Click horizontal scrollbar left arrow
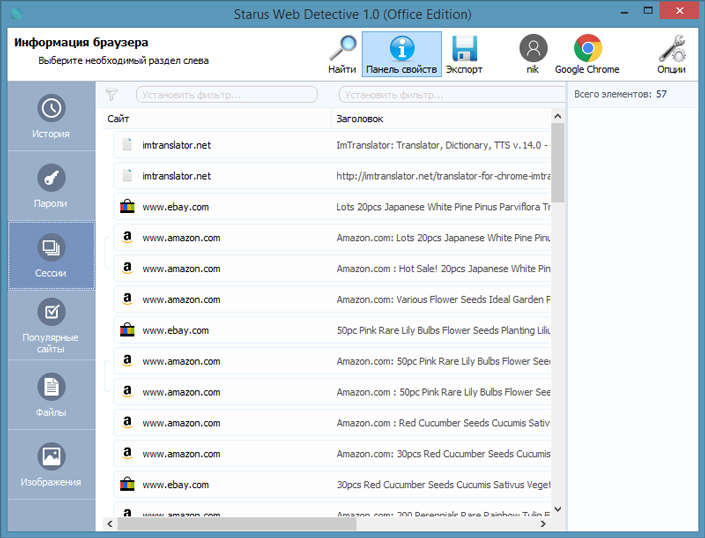 pyautogui.click(x=110, y=524)
